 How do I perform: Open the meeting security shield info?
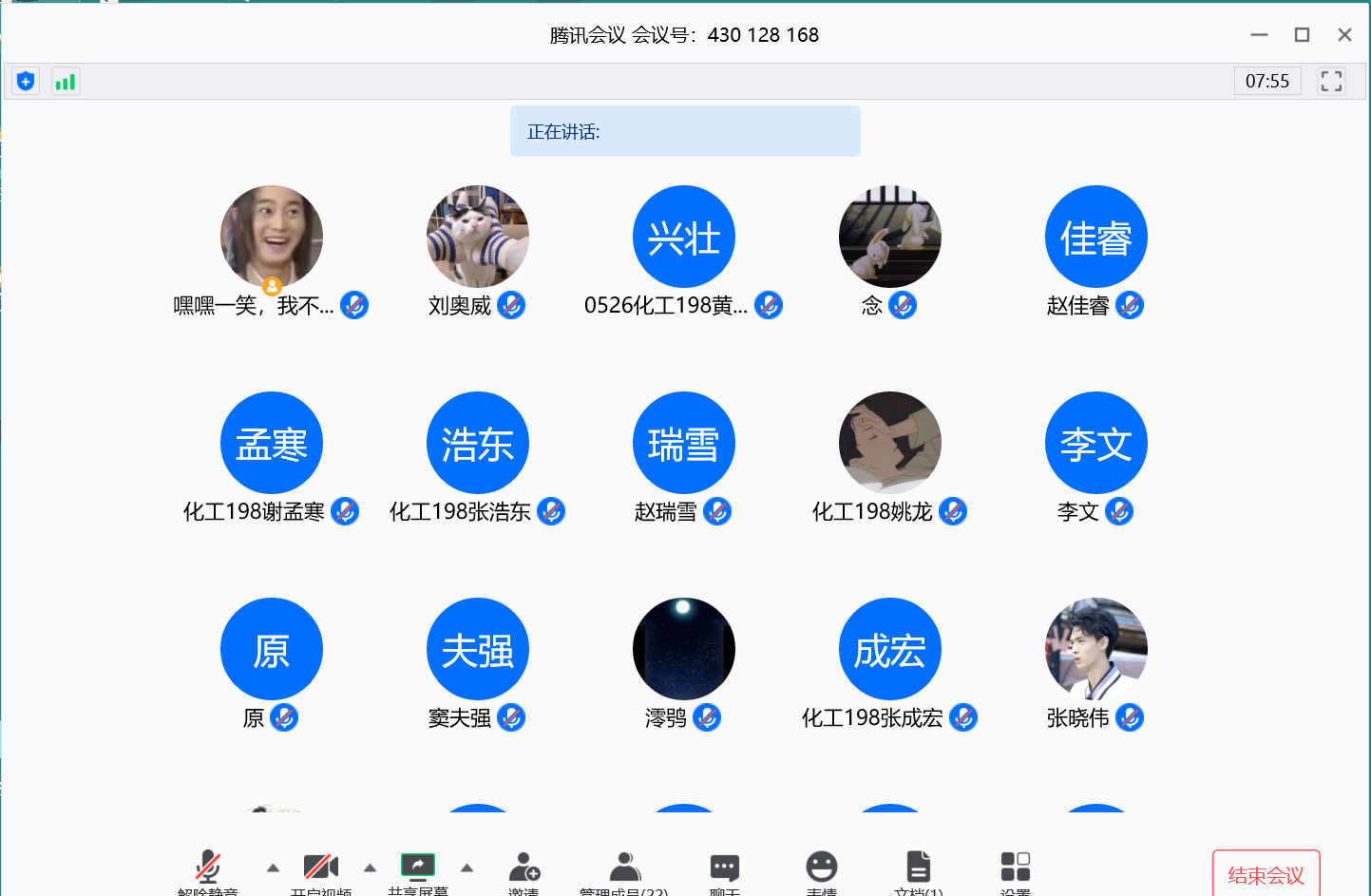(x=26, y=82)
